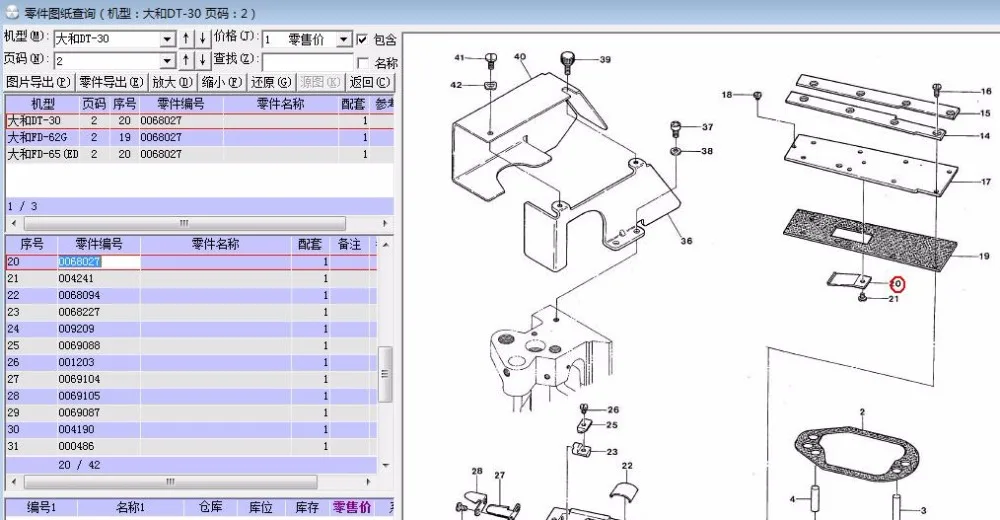The height and width of the screenshot is (520, 1000).
Task: Click callout number 23 on the diagram
Action: [612, 452]
